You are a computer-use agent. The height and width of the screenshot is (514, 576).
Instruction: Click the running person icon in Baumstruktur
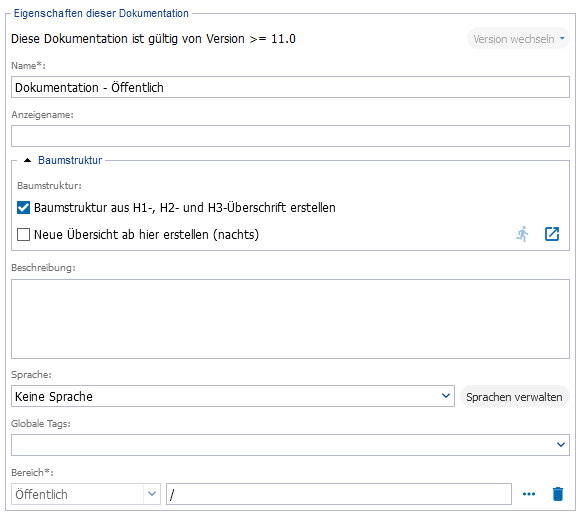click(522, 234)
